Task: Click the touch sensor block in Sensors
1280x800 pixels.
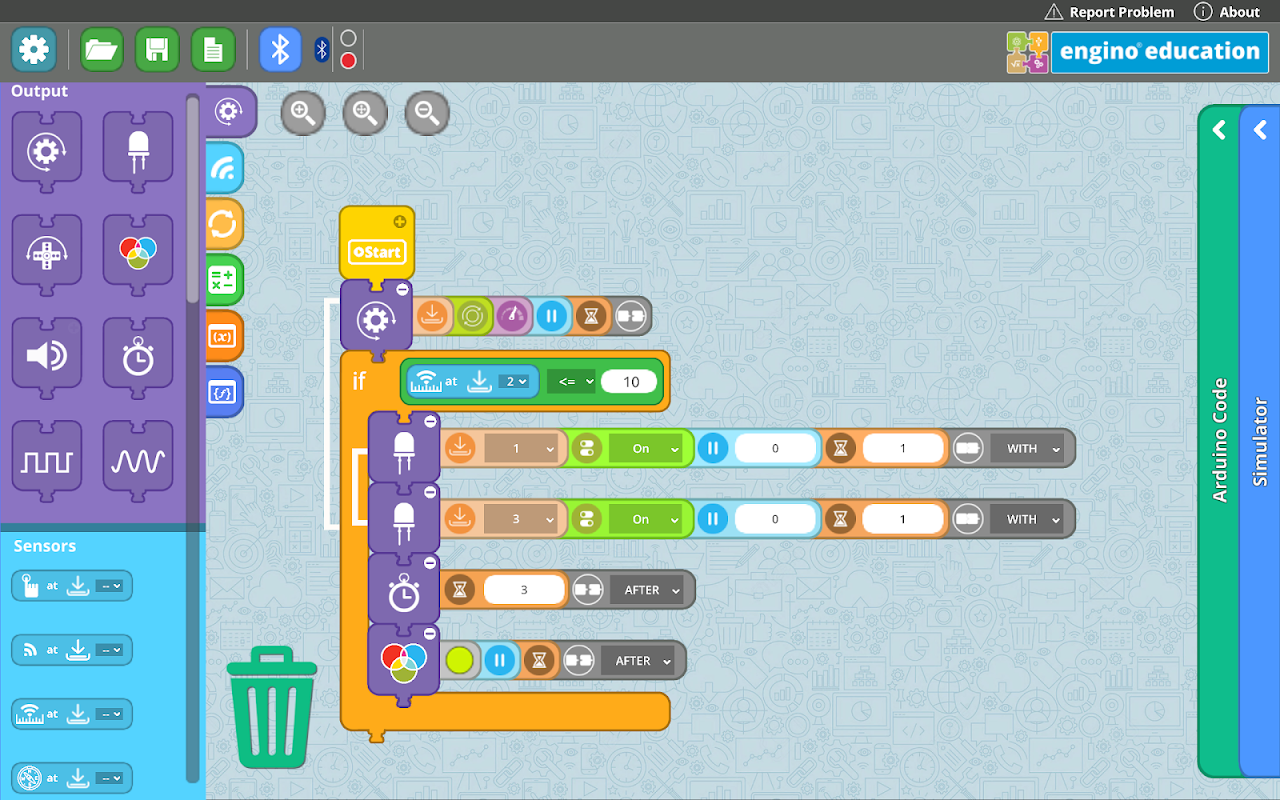Action: pyautogui.click(x=72, y=586)
